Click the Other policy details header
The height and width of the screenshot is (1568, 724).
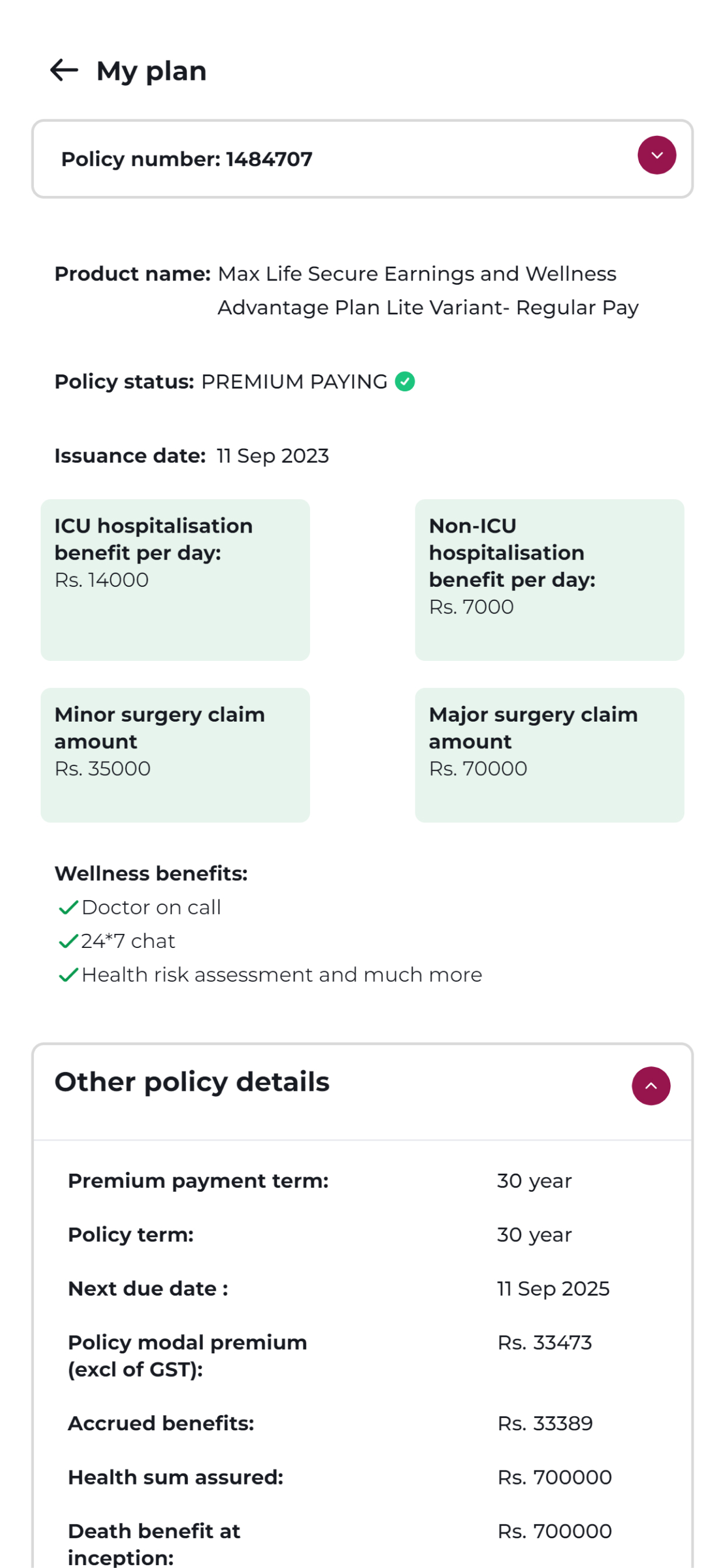192,1082
